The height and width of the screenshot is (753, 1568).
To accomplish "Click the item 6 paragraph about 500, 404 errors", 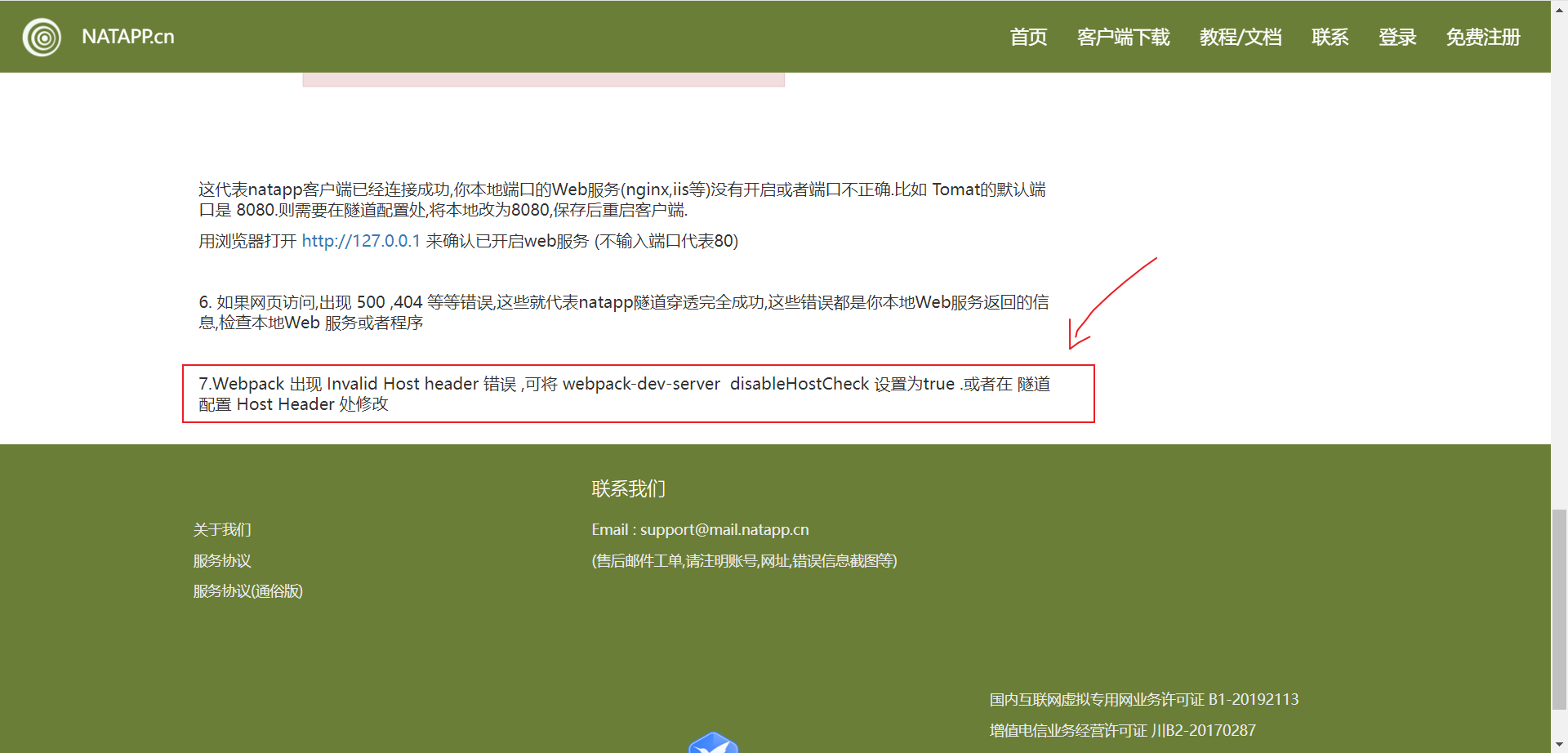I will [624, 312].
